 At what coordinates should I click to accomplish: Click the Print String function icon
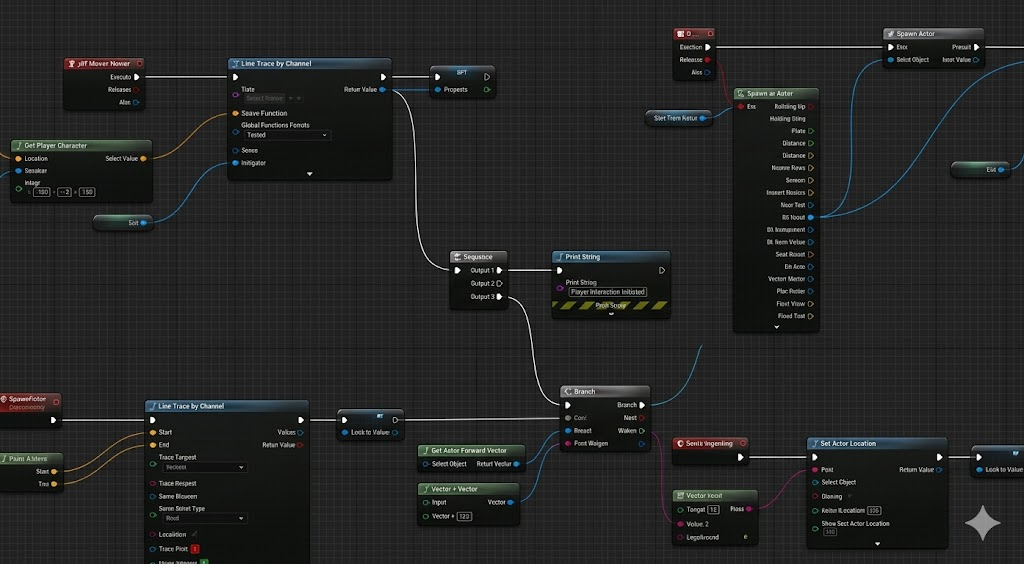pyautogui.click(x=559, y=257)
